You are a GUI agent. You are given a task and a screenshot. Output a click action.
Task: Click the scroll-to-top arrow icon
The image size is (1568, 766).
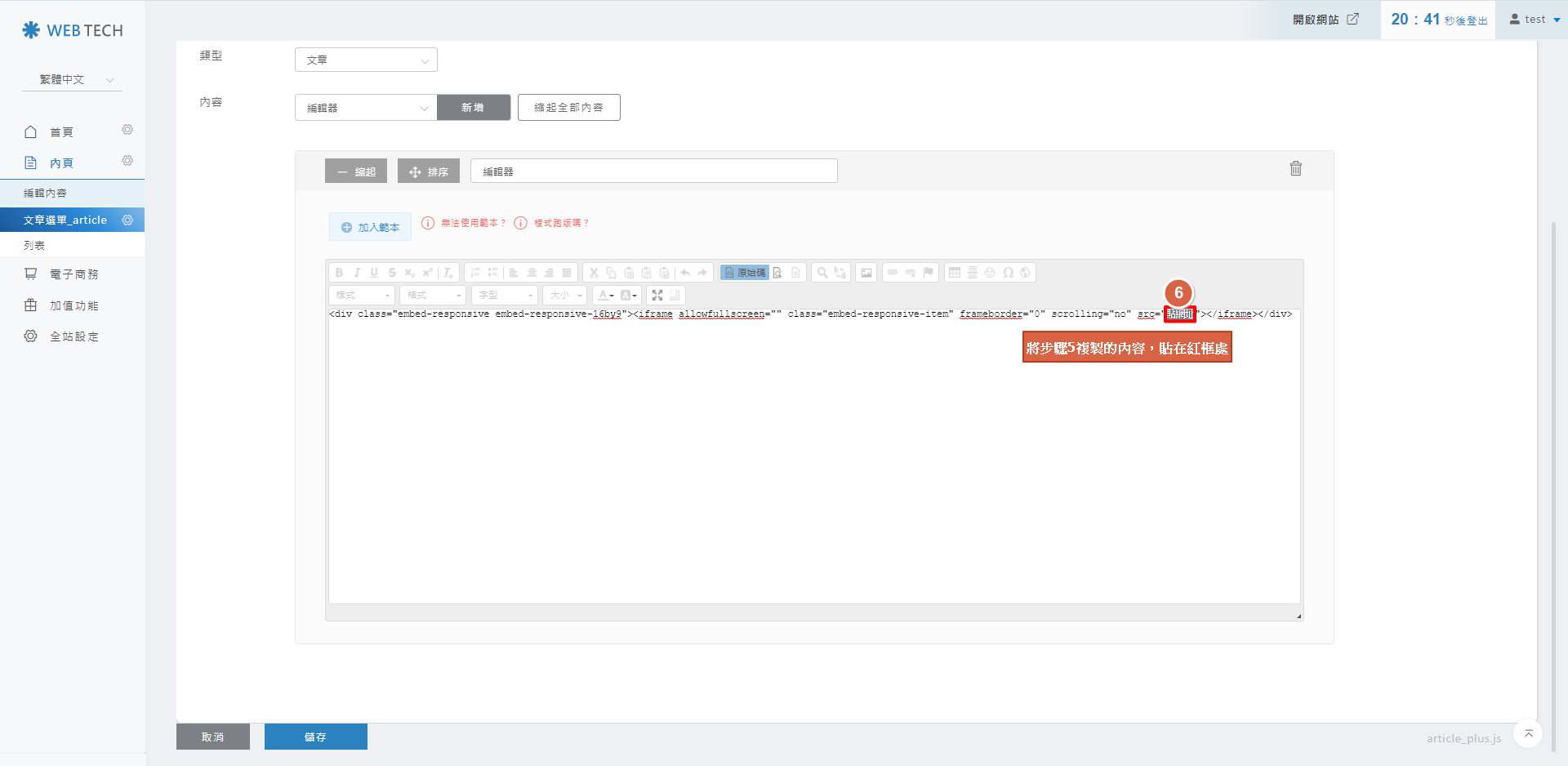tap(1528, 733)
